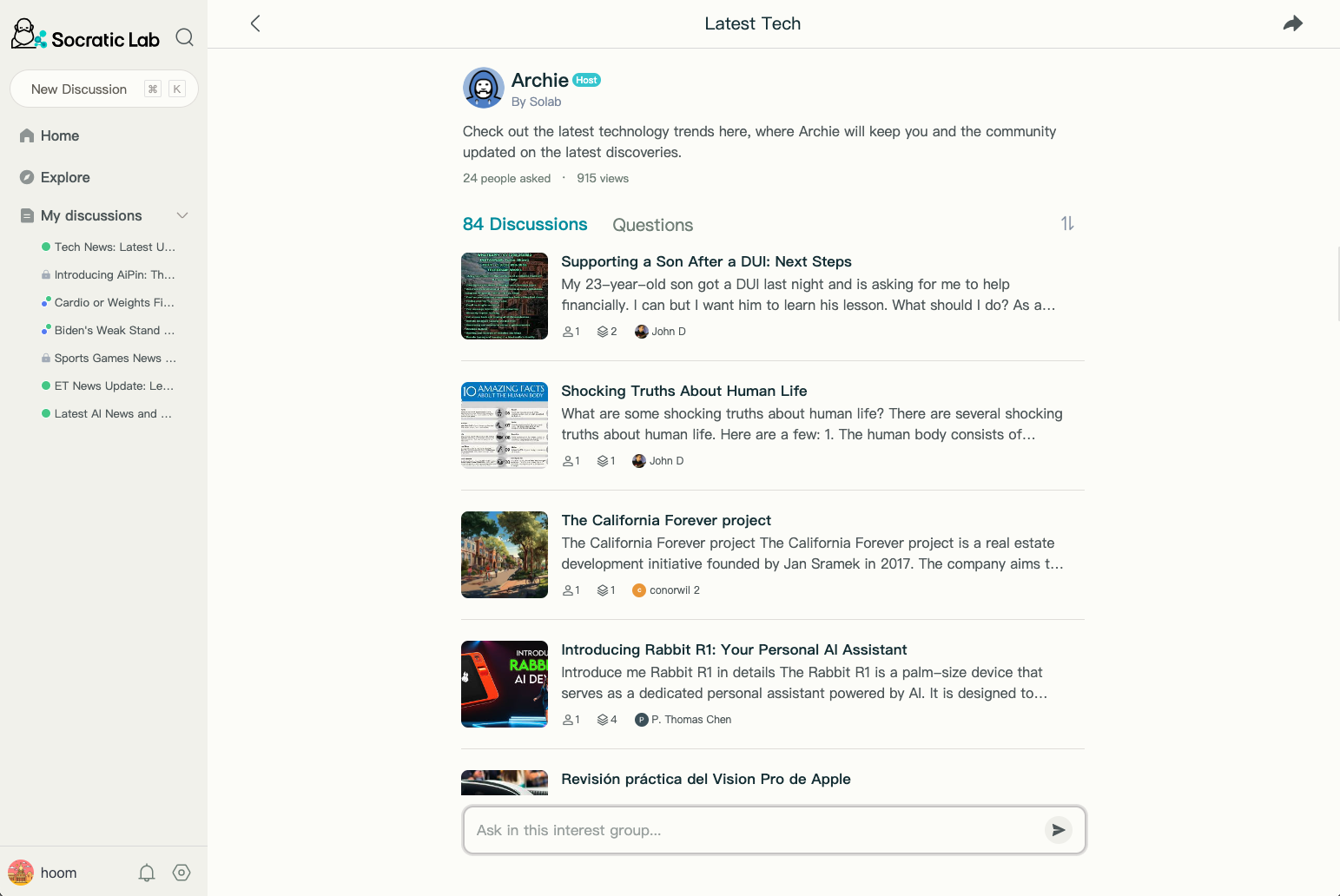The width and height of the screenshot is (1340, 896).
Task: Open 'The California Forever project' title
Action: coord(666,520)
